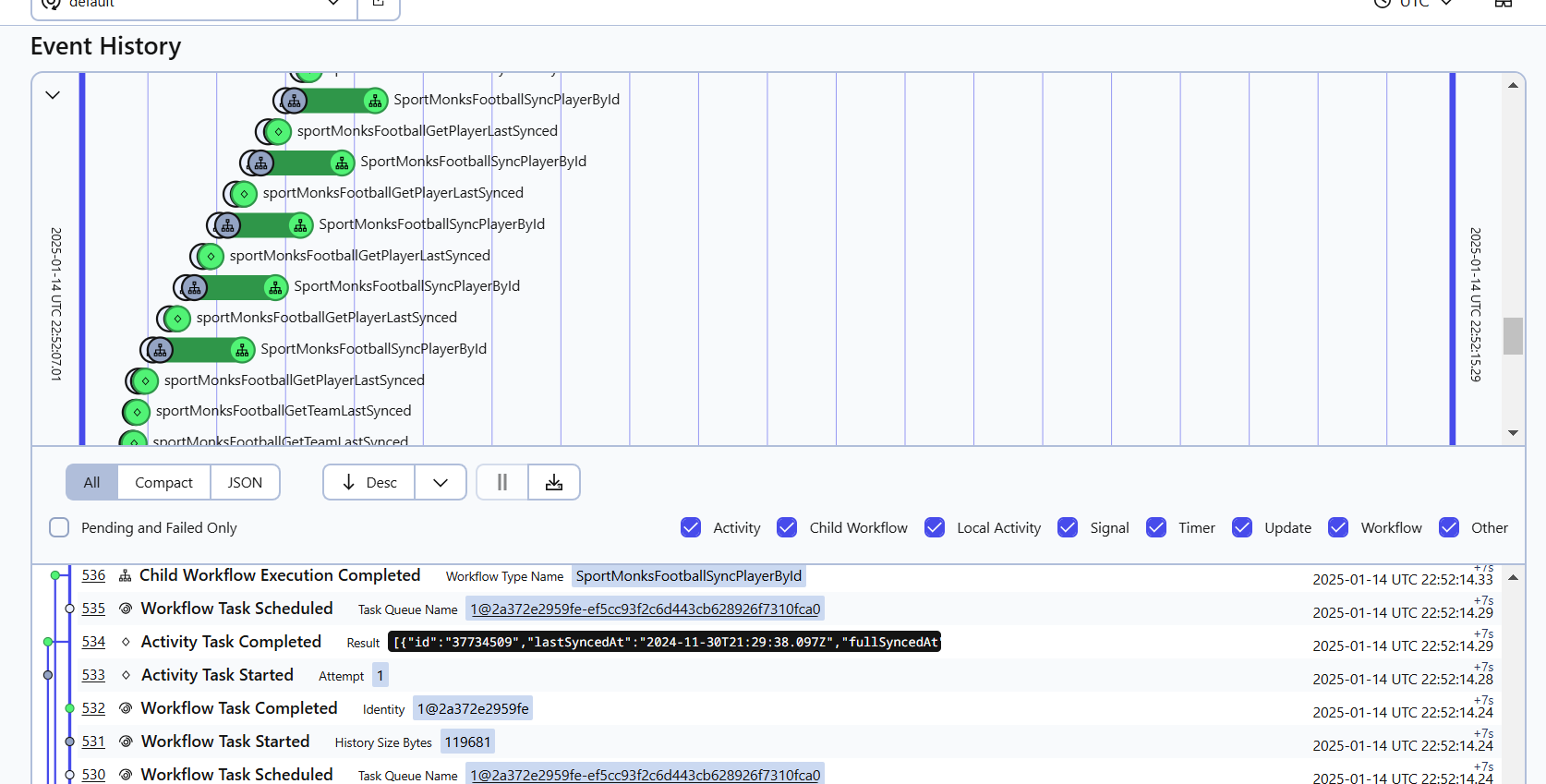This screenshot has height=784, width=1546.
Task: Click the second sportMonksFootballGetPlayerLastSynced activity node
Action: tap(244, 194)
